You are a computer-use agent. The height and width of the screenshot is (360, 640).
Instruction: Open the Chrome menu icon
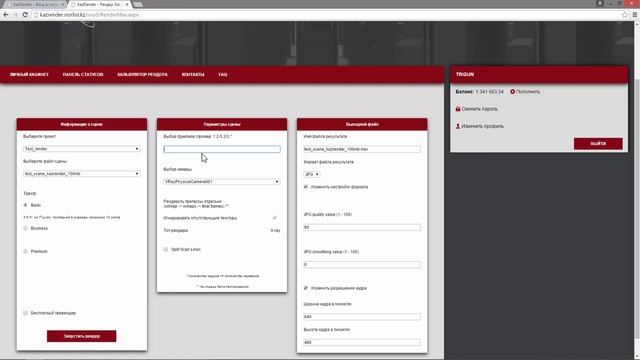pos(635,15)
